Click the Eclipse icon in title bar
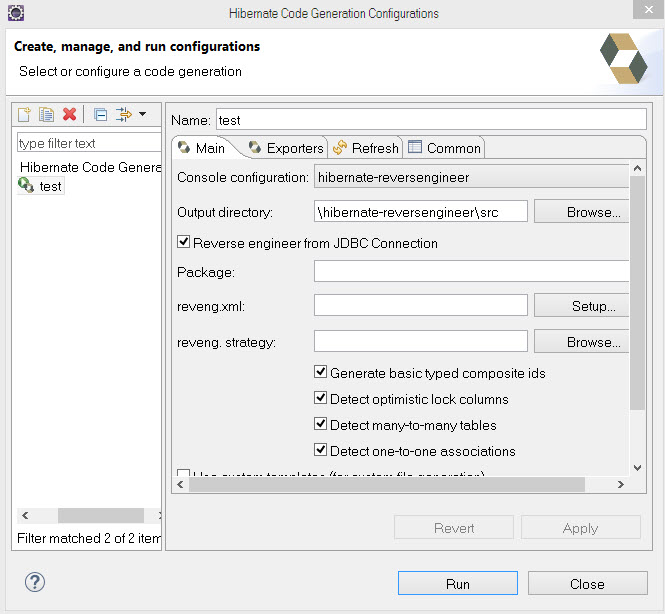 (x=15, y=13)
